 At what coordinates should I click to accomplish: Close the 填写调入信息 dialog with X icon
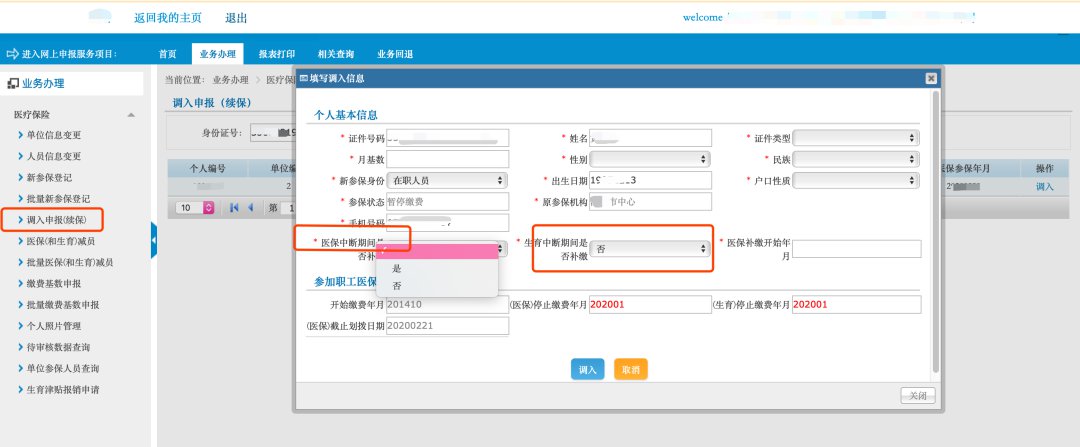[x=931, y=77]
